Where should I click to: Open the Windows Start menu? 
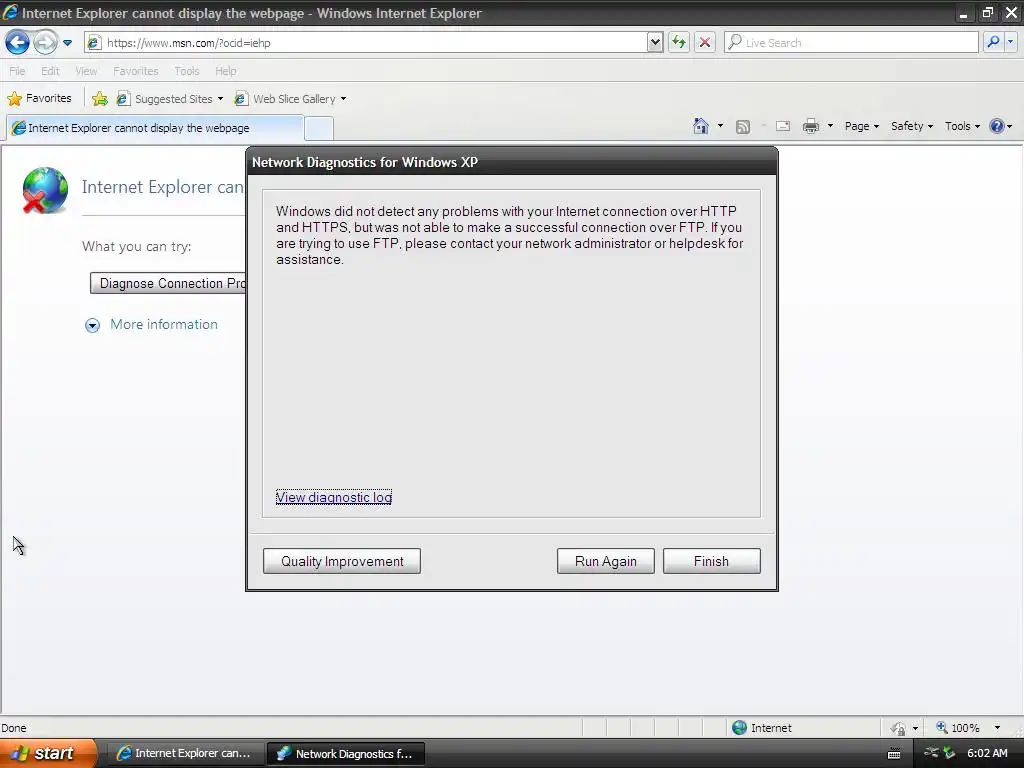pyautogui.click(x=48, y=753)
